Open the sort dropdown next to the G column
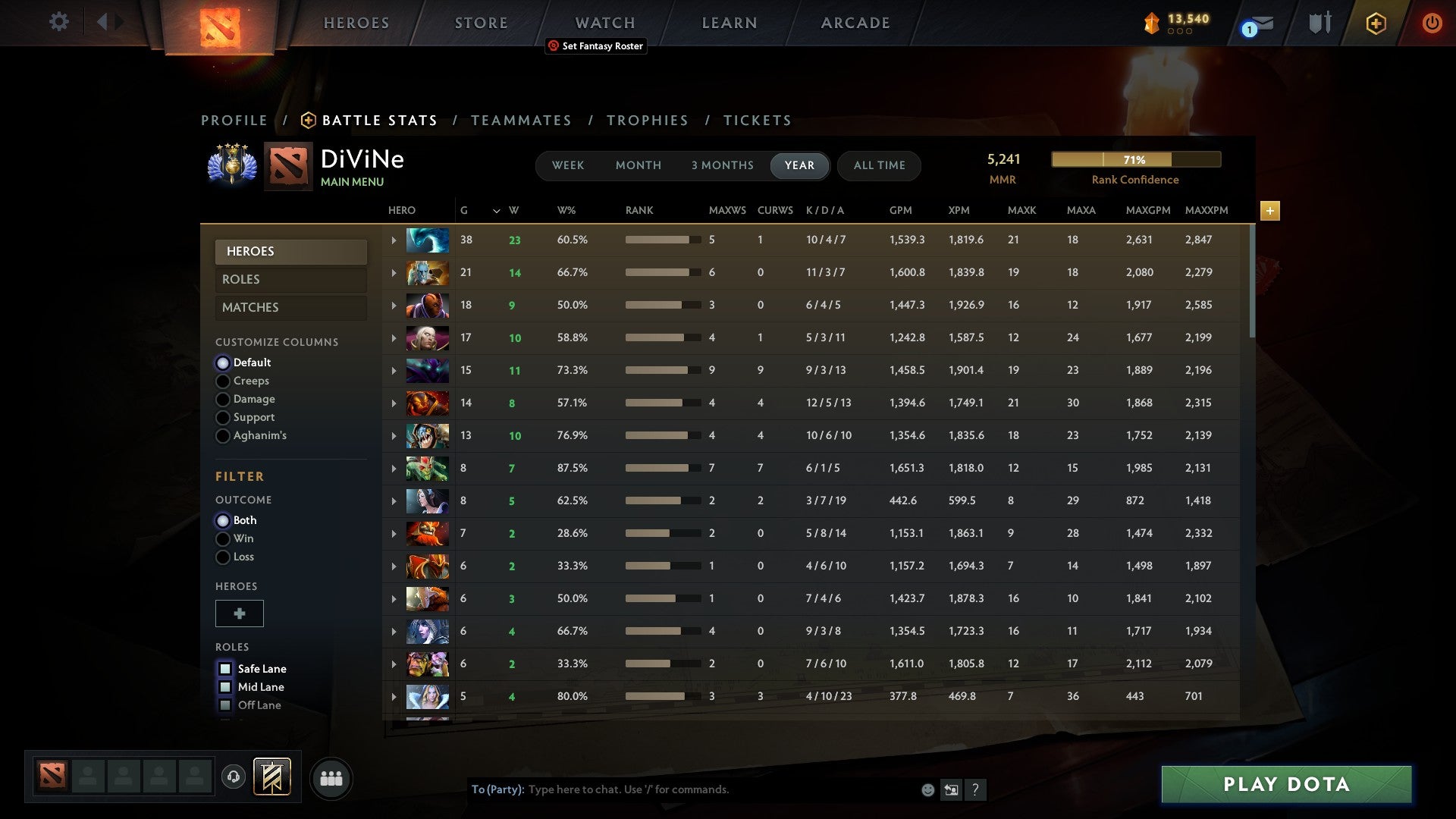This screenshot has width=1456, height=819. coord(497,211)
